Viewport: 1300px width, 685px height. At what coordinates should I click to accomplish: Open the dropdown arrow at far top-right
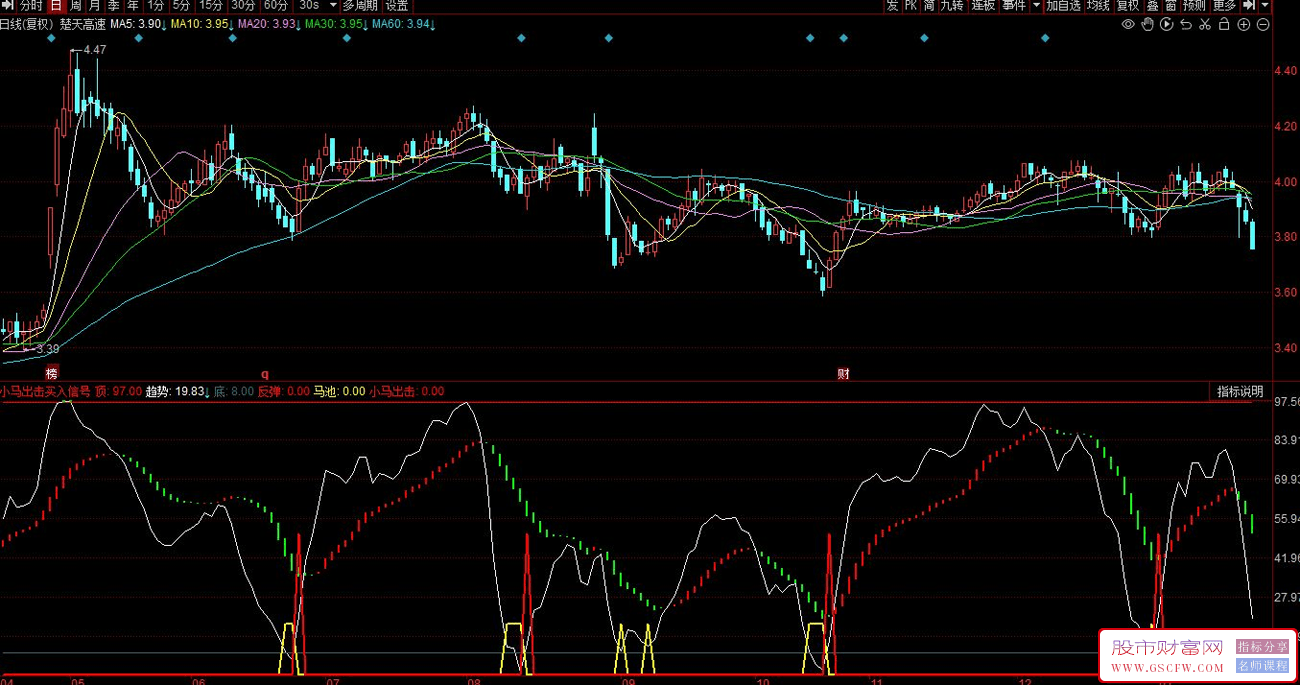point(1265,5)
